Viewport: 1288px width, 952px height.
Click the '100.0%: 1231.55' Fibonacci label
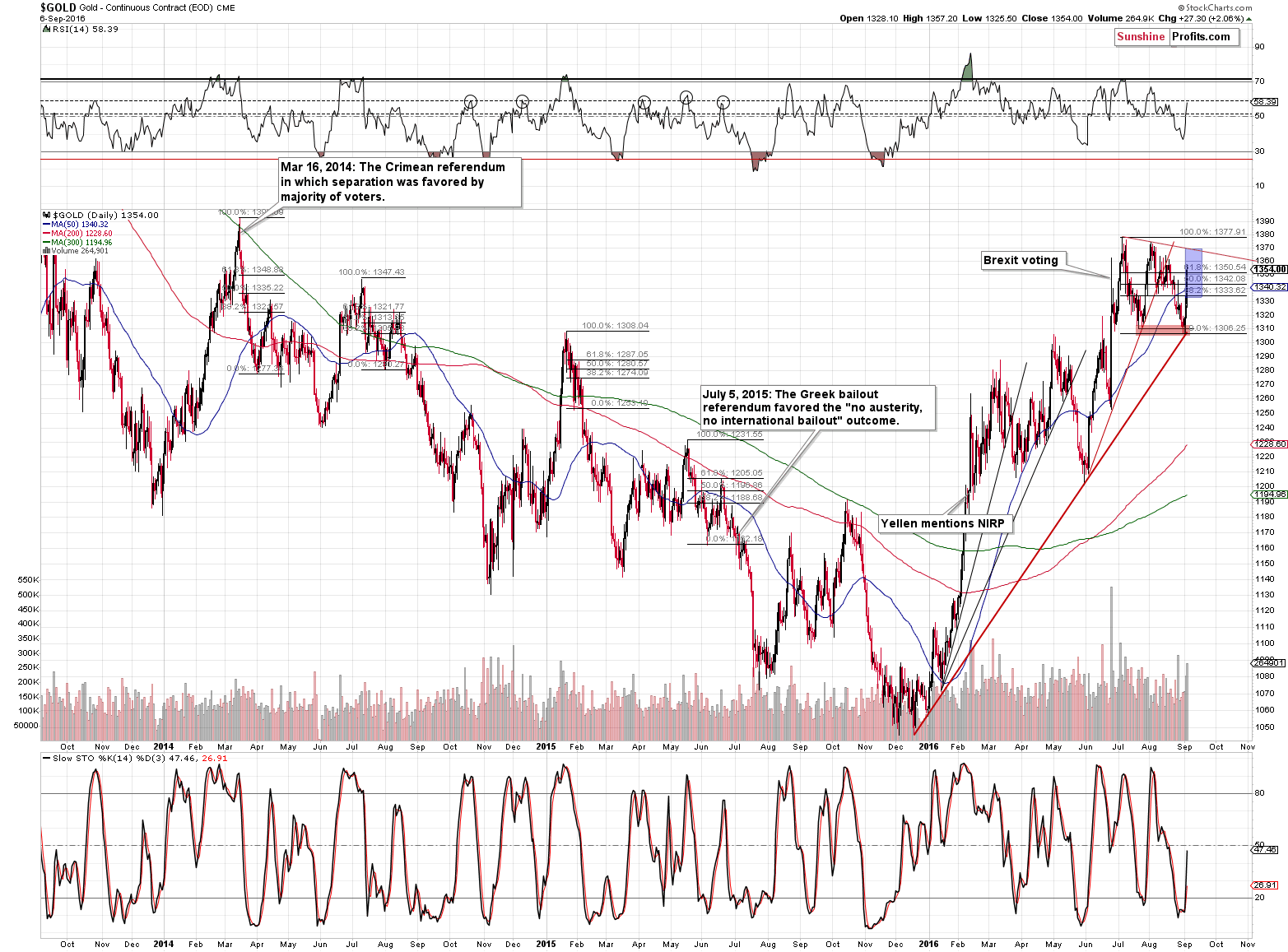point(729,434)
